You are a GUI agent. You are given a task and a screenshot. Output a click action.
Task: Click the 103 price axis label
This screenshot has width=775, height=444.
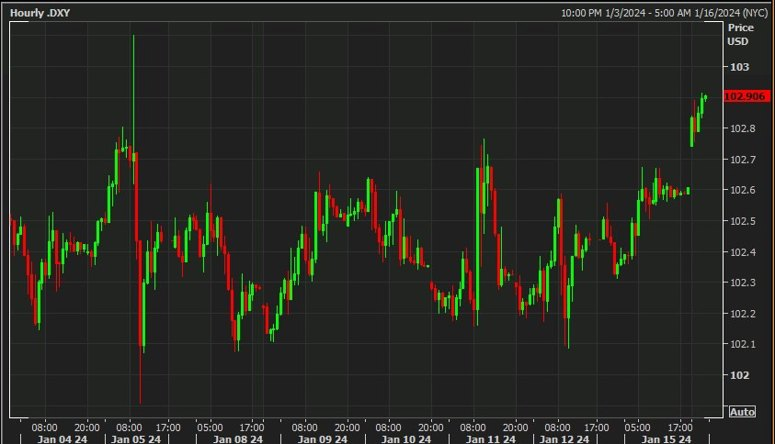[x=740, y=67]
